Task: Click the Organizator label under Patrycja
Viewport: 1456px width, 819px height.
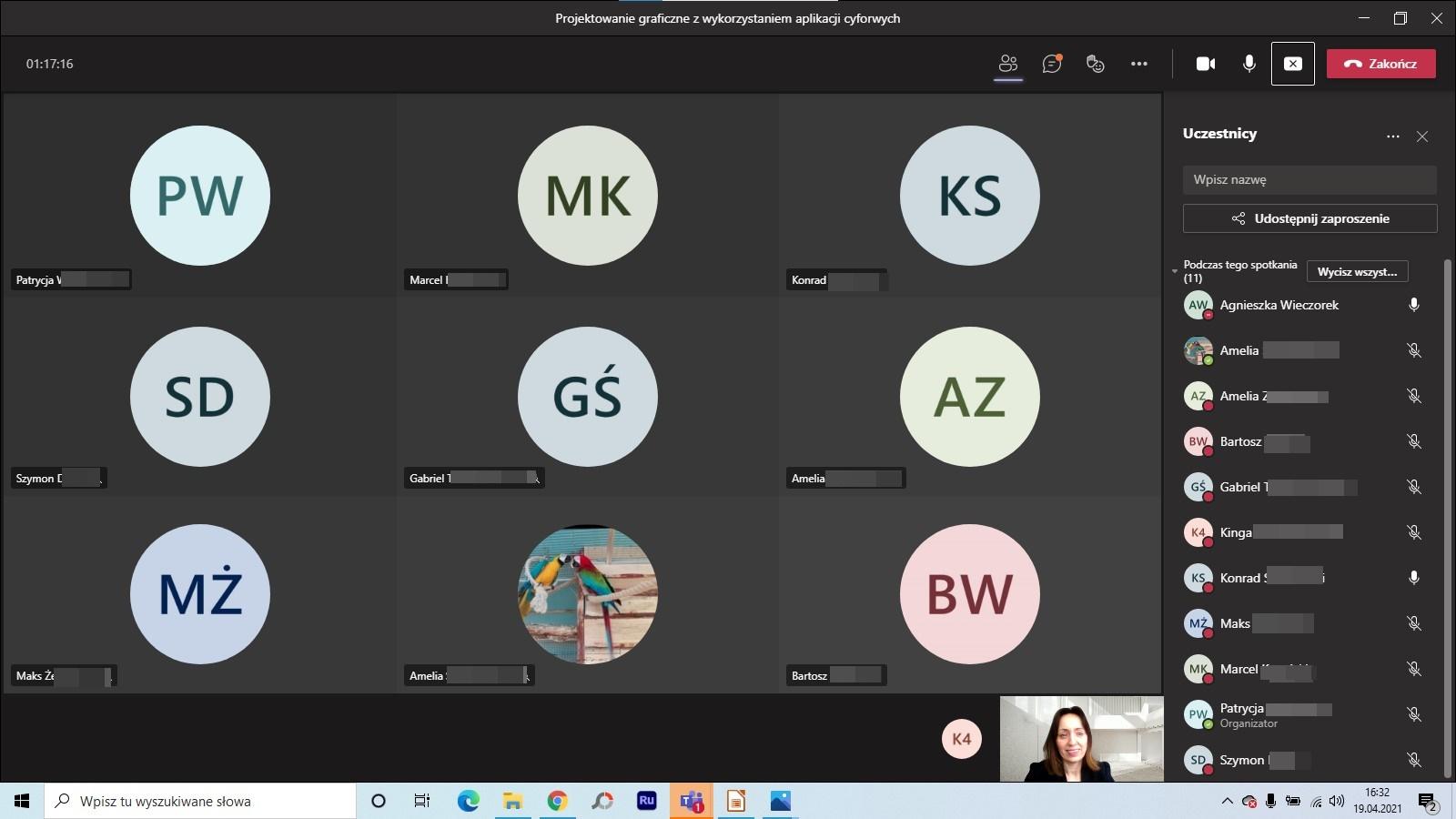Action: [x=1249, y=723]
